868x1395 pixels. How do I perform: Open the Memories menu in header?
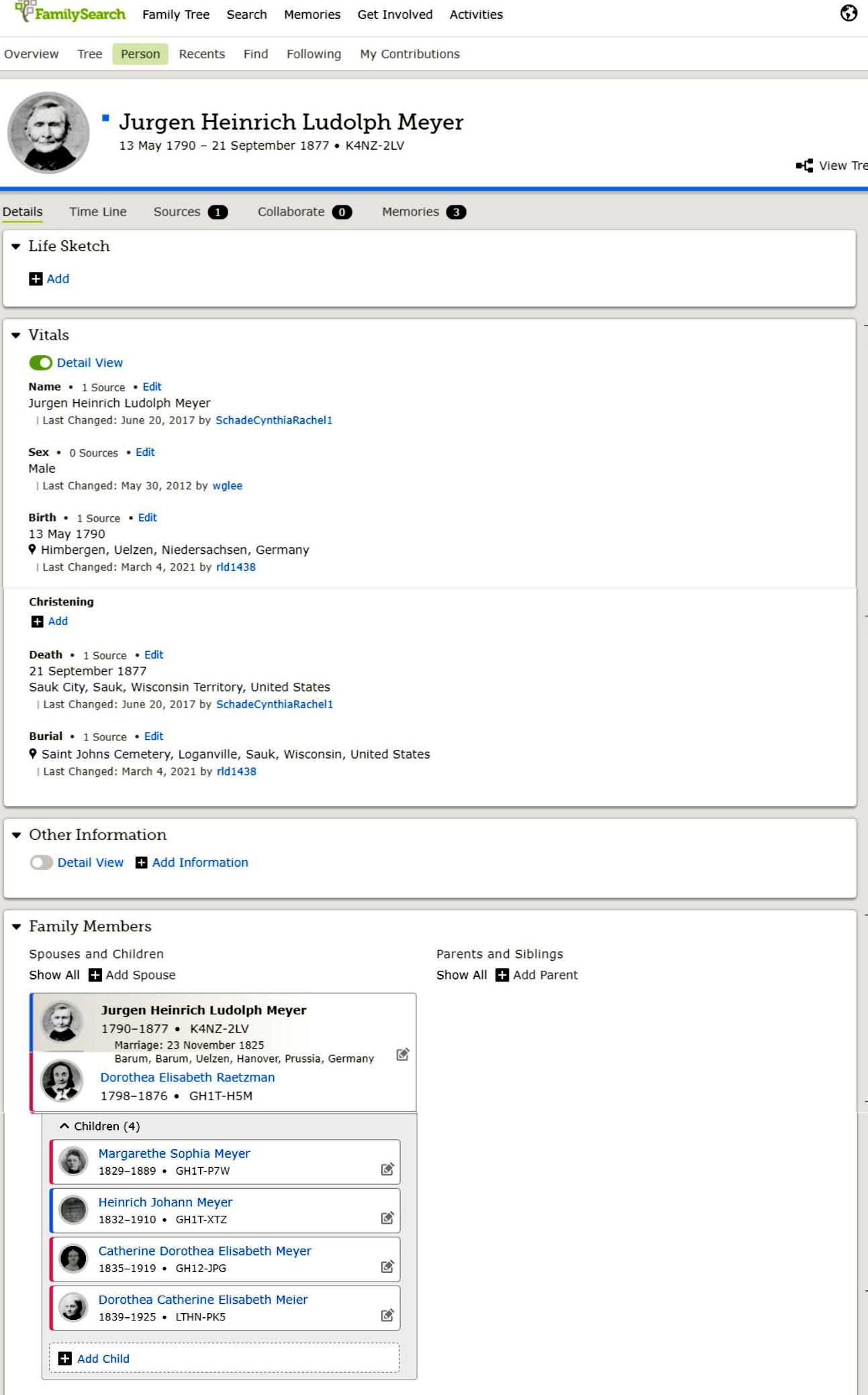311,14
